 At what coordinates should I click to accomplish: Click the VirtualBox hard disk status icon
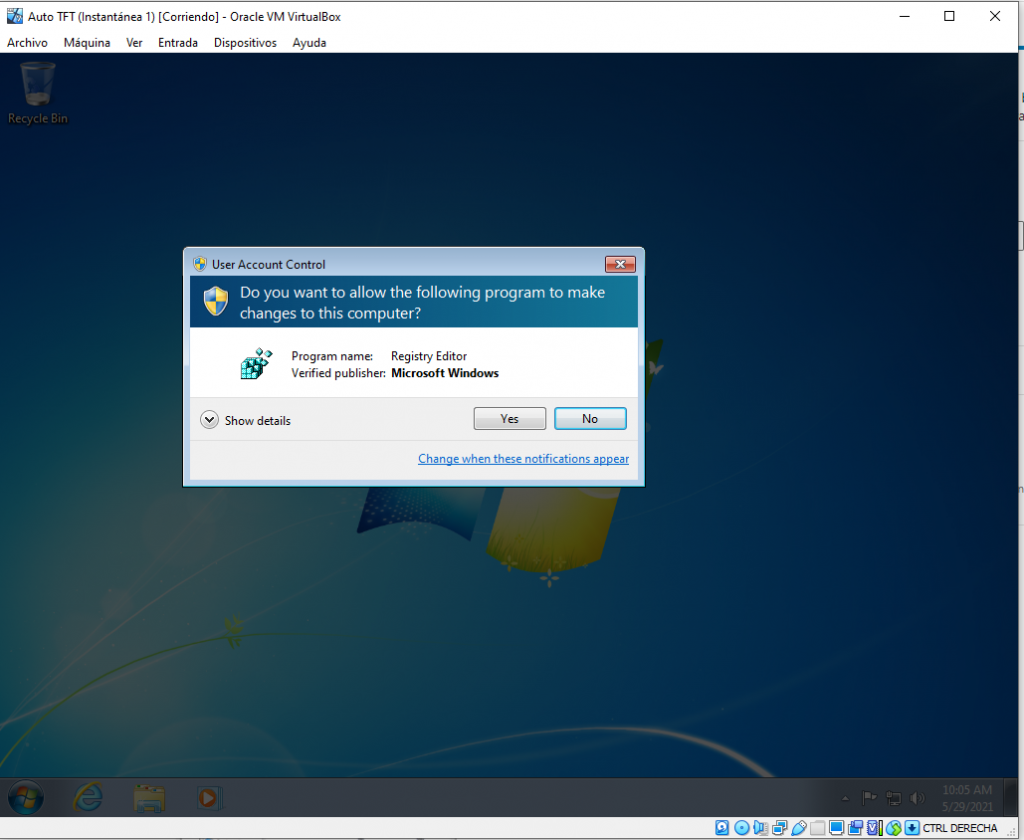[722, 828]
